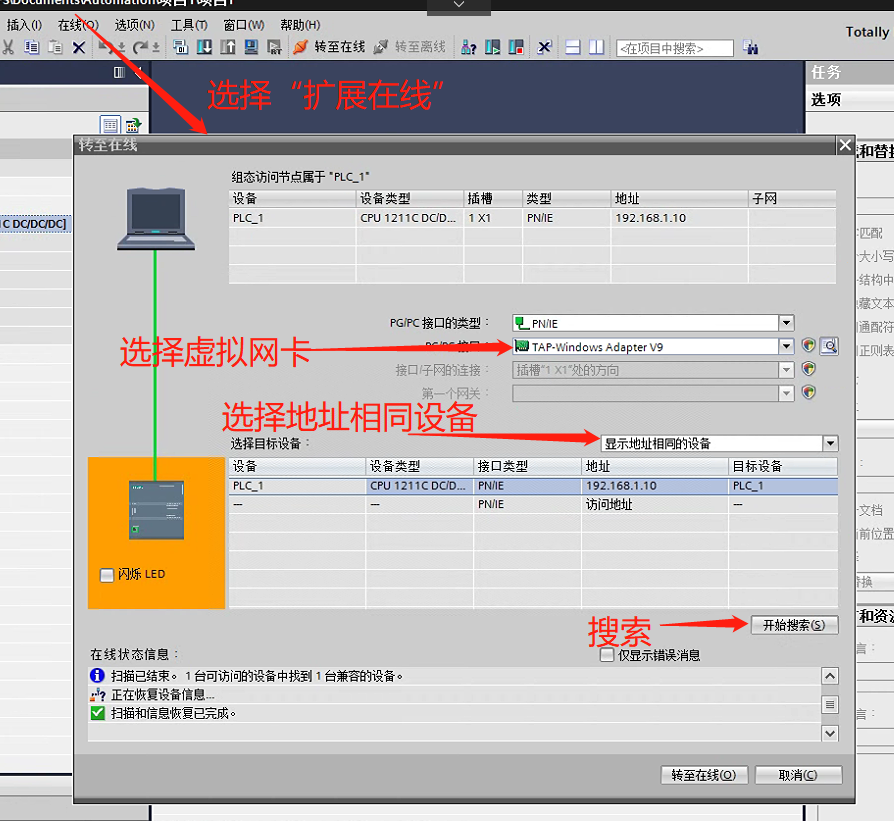Screen dimensions: 894x821
Task: Click the Download to device toolbar icon
Action: pos(204,47)
